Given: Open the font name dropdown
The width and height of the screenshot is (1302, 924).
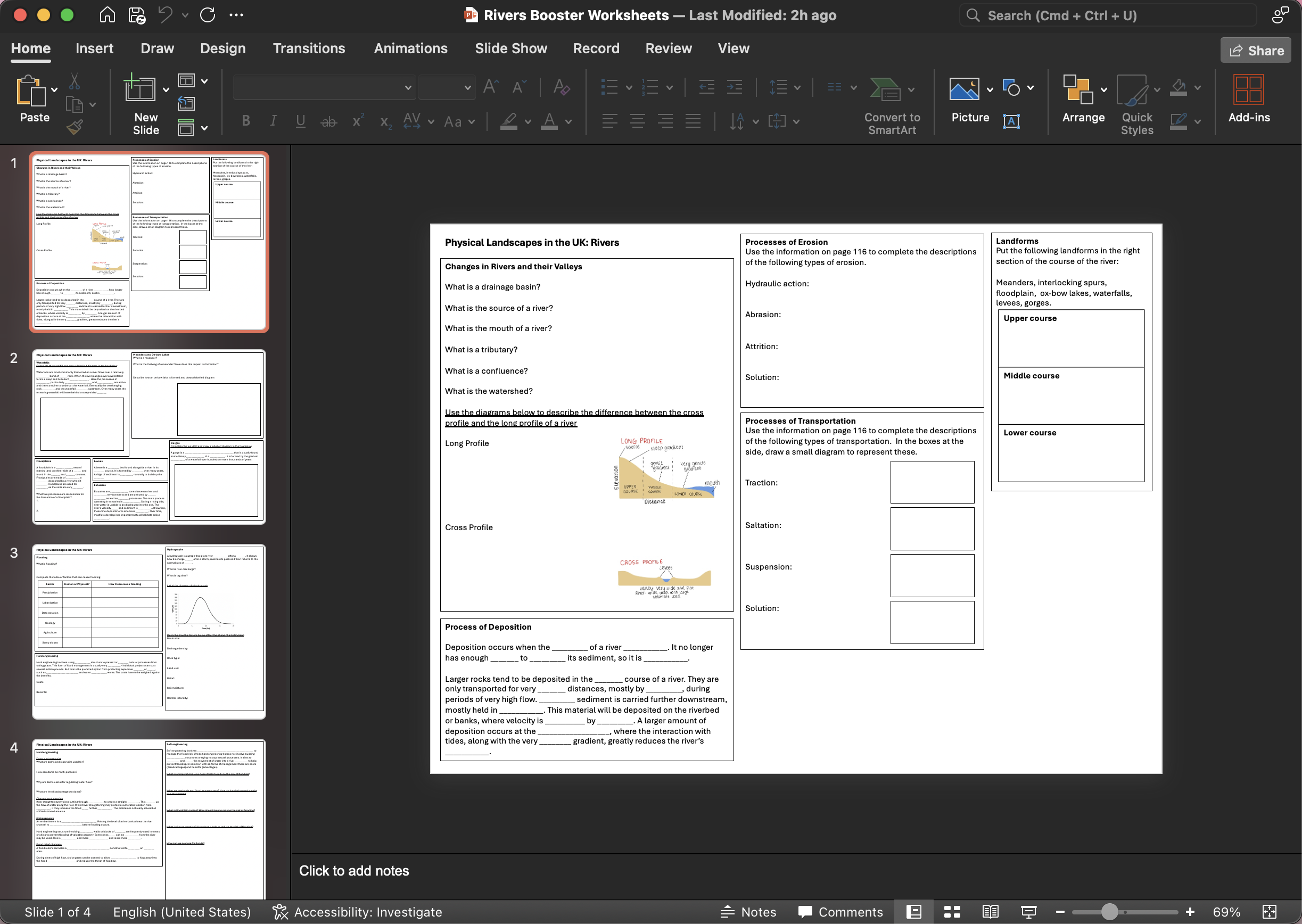Looking at the screenshot, I should (x=407, y=88).
